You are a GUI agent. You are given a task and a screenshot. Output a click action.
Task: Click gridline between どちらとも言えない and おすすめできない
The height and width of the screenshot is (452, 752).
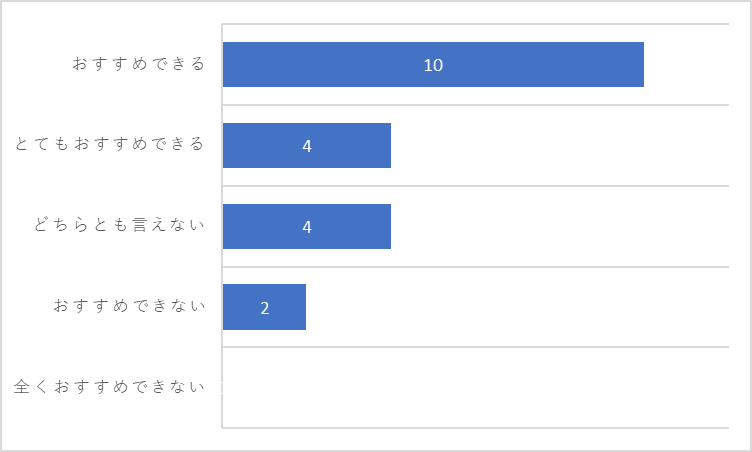(475, 267)
